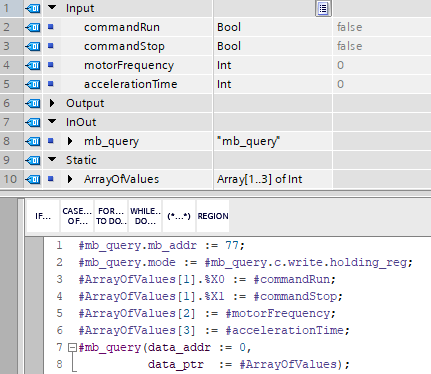Click data_addr in code line 7
Image resolution: width=431 pixels, height=374 pixels.
pos(179,348)
